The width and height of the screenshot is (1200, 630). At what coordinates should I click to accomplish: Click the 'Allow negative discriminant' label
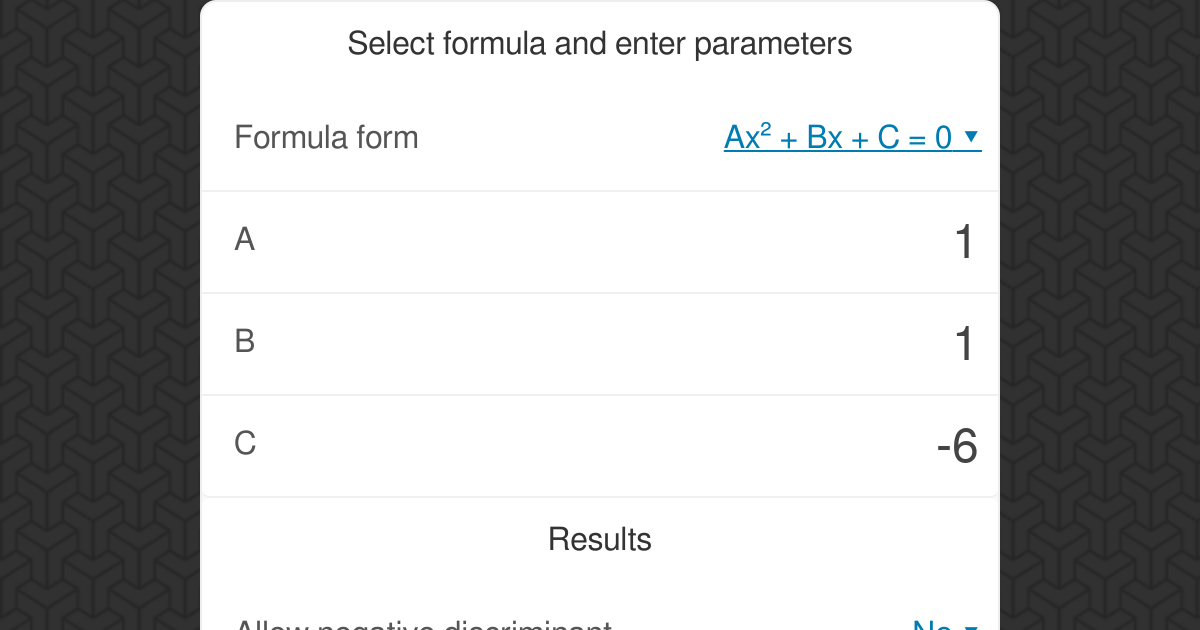coord(422,625)
